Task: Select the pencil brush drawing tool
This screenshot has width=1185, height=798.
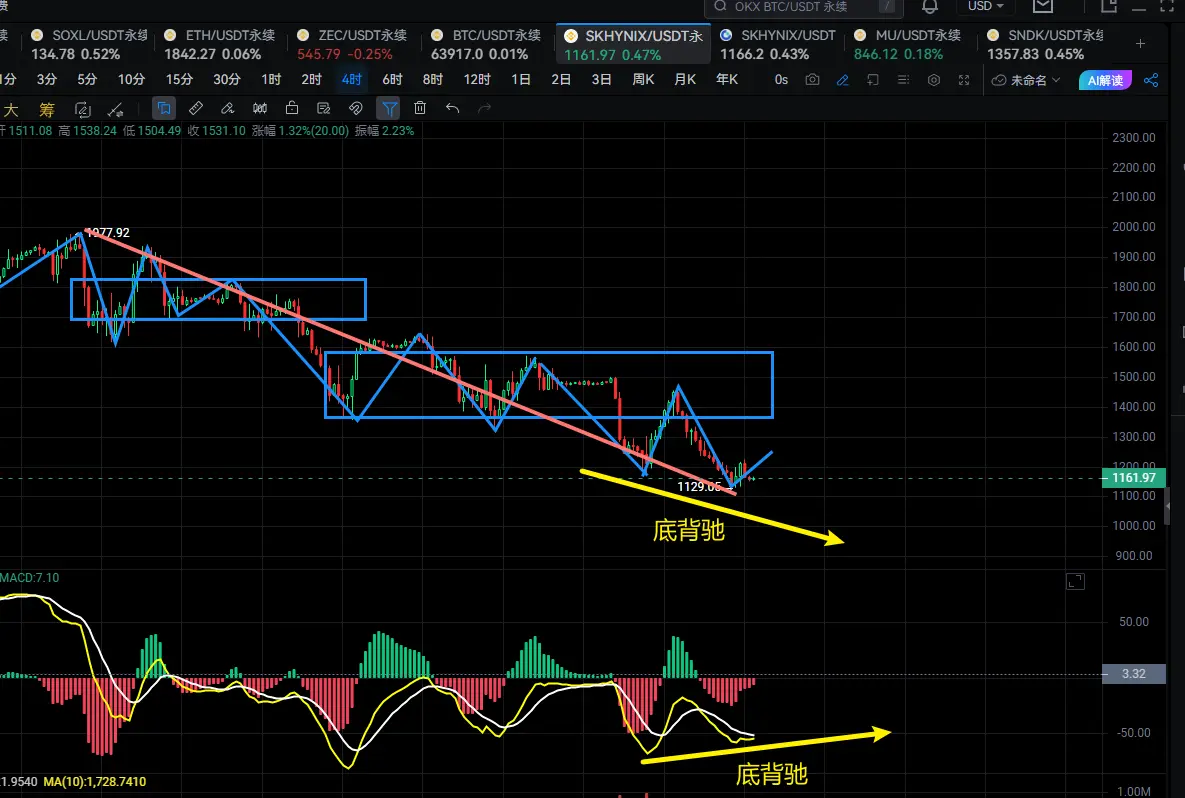Action: pyautogui.click(x=227, y=109)
